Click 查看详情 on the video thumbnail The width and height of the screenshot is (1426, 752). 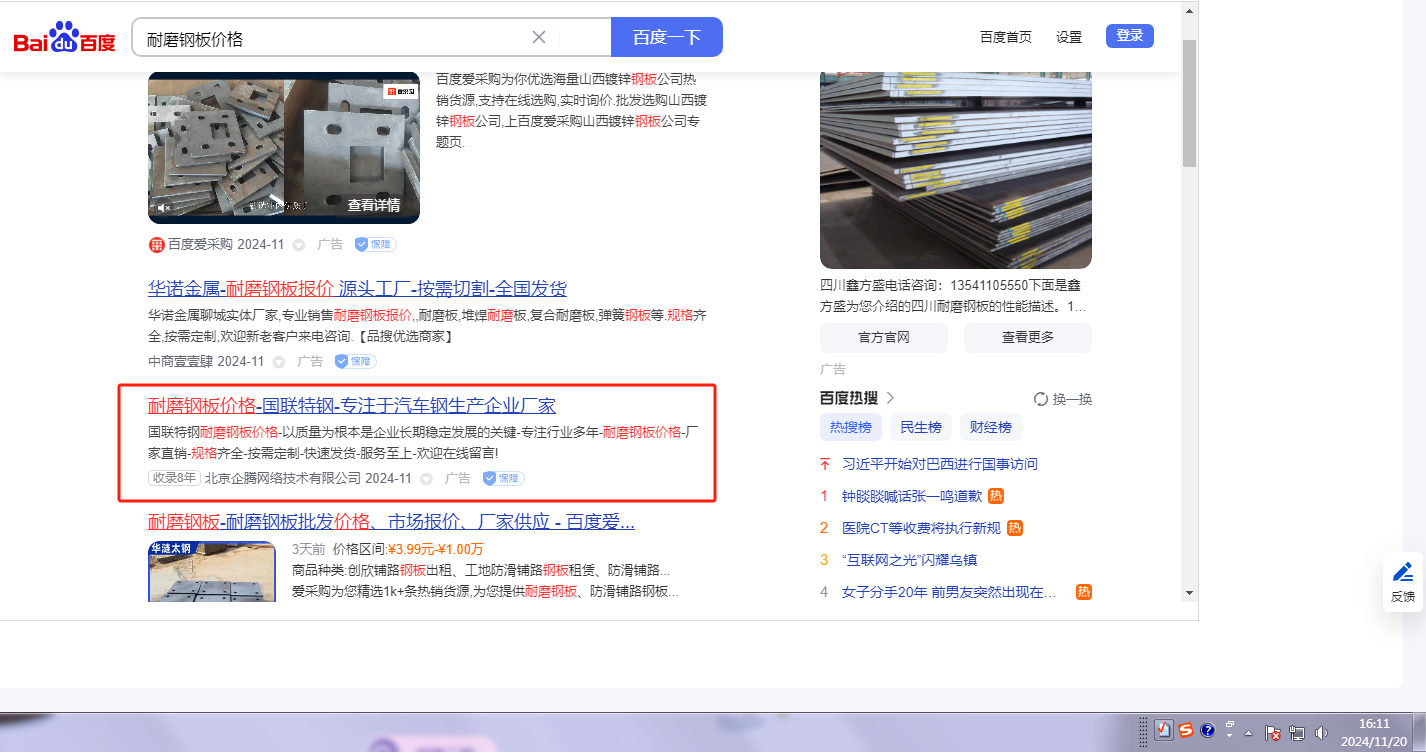pyautogui.click(x=374, y=205)
